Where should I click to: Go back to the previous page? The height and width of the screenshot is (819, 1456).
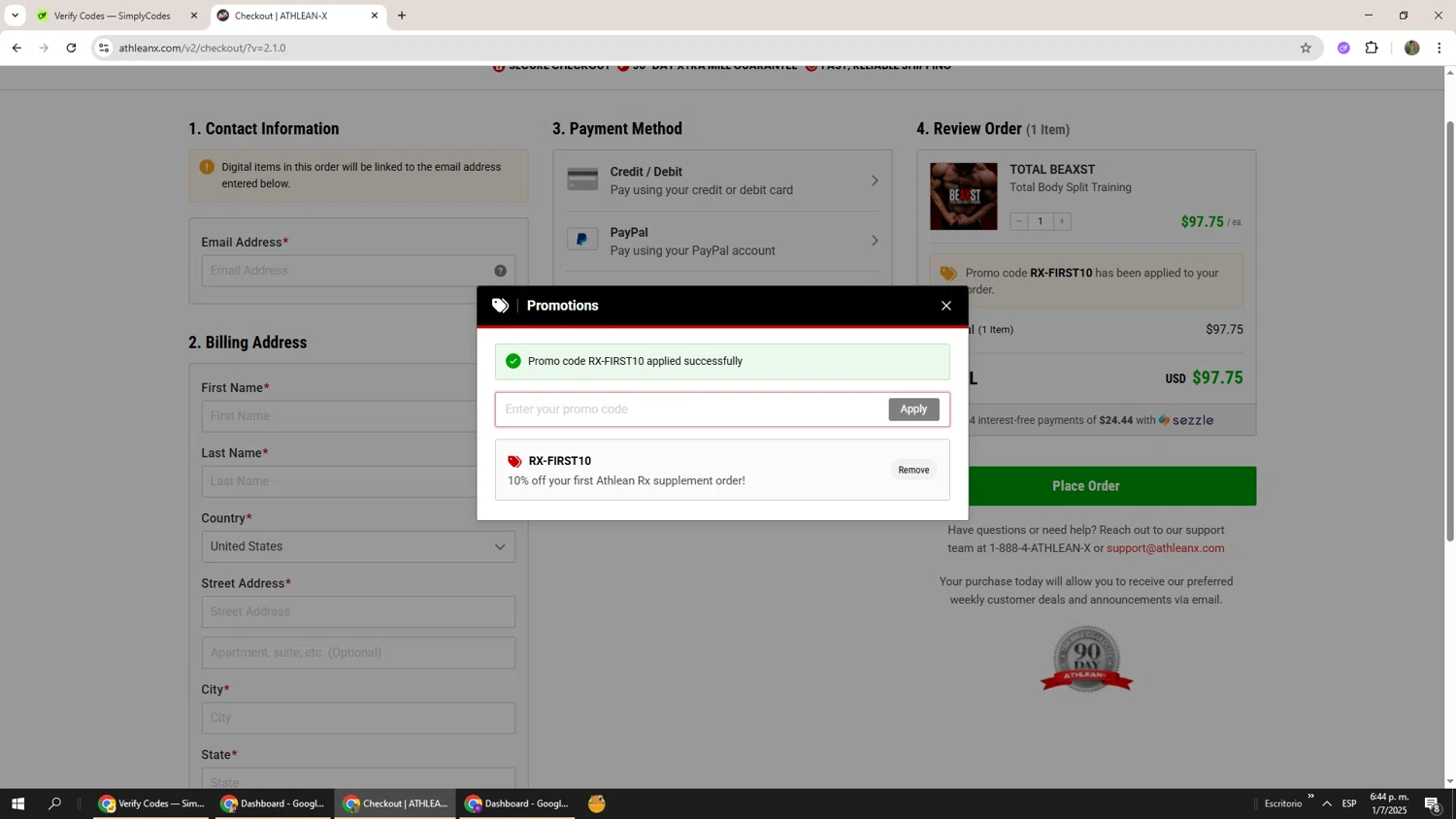(17, 48)
